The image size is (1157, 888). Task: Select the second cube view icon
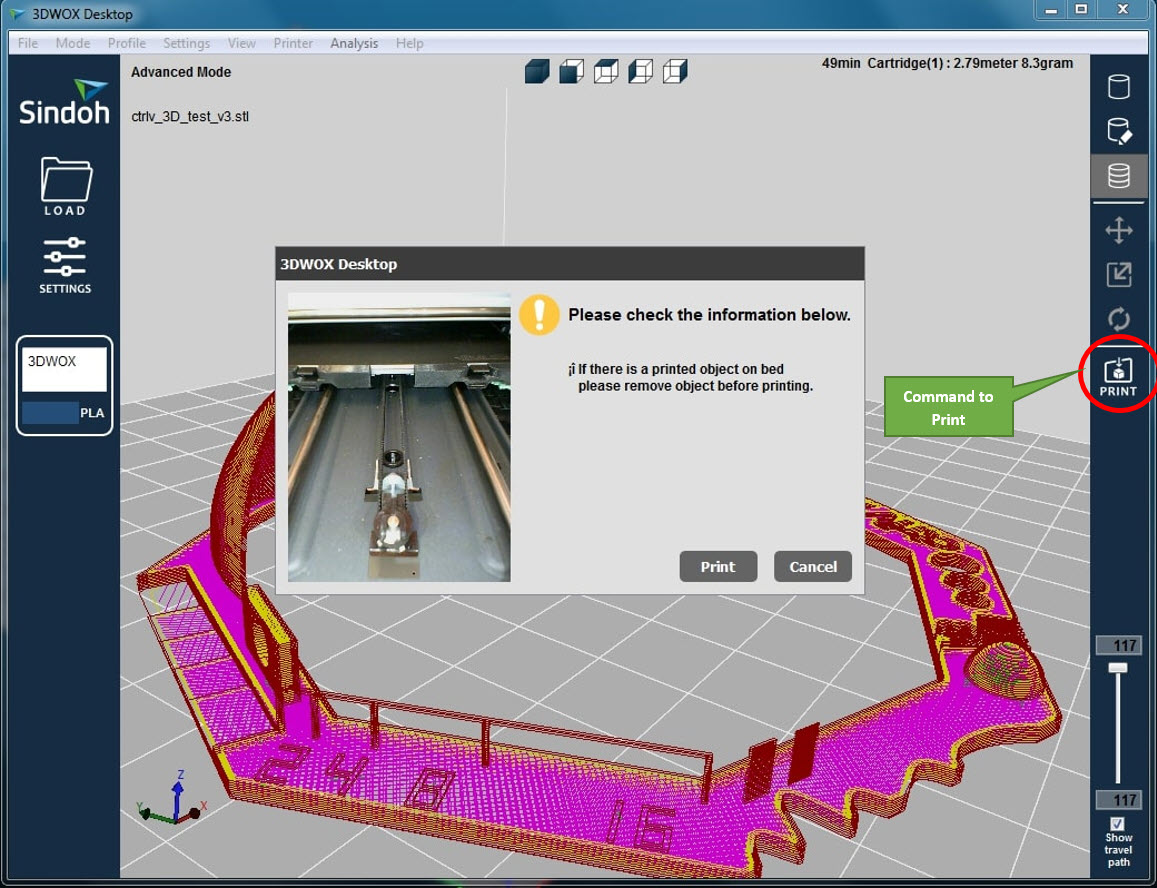click(x=572, y=72)
